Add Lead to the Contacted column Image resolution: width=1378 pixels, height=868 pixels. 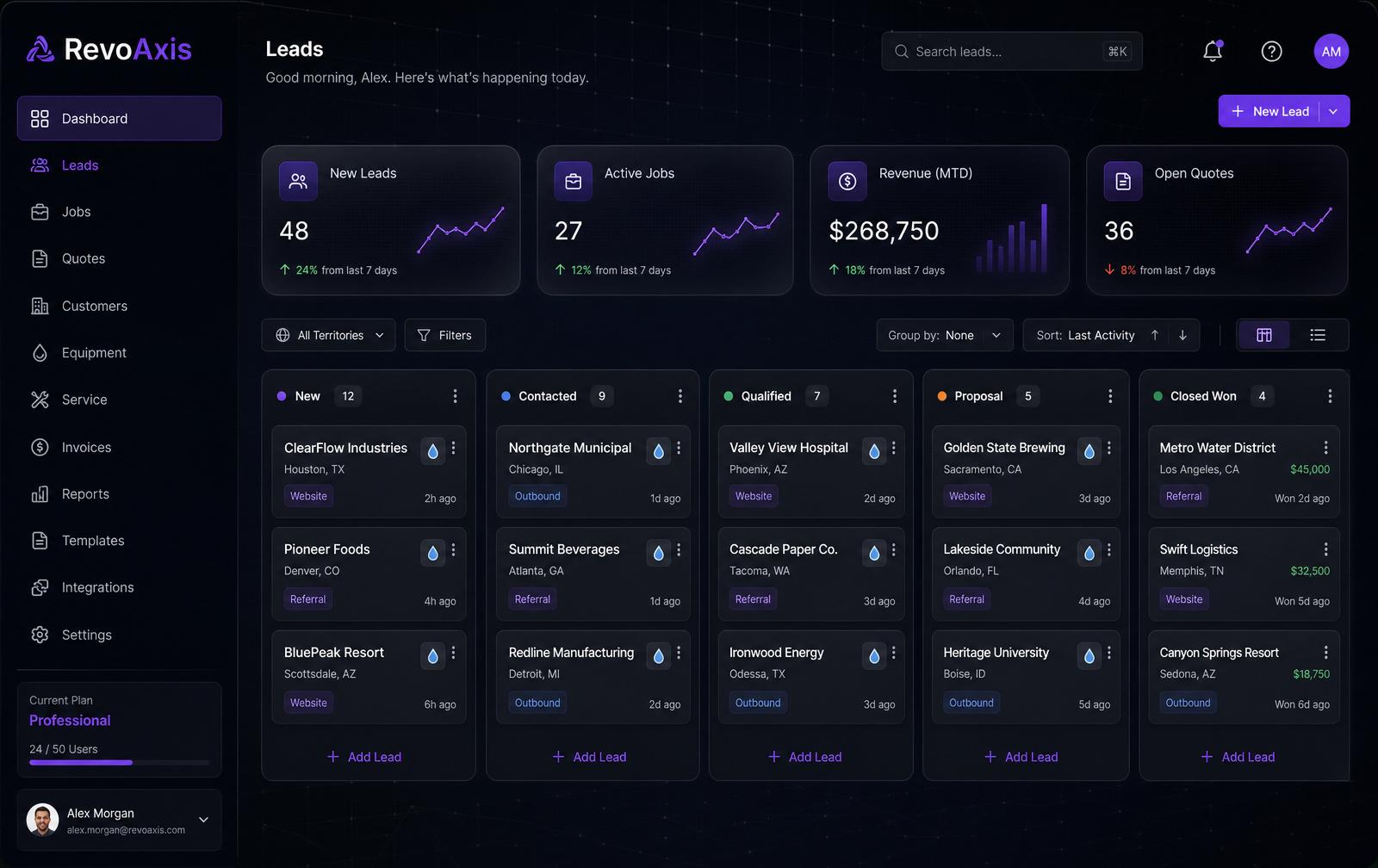(589, 757)
